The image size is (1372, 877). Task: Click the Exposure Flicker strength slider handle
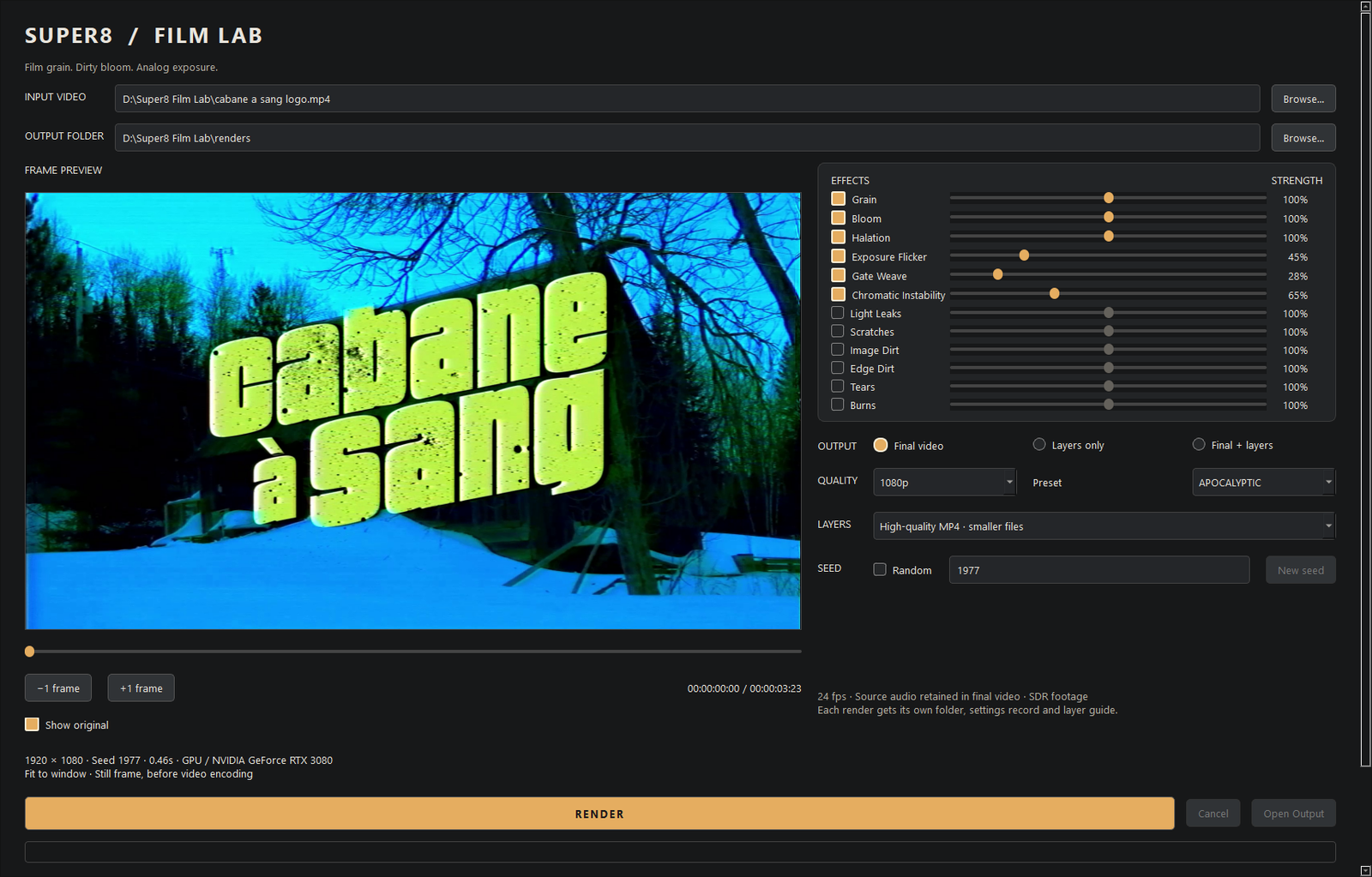[x=1024, y=255]
